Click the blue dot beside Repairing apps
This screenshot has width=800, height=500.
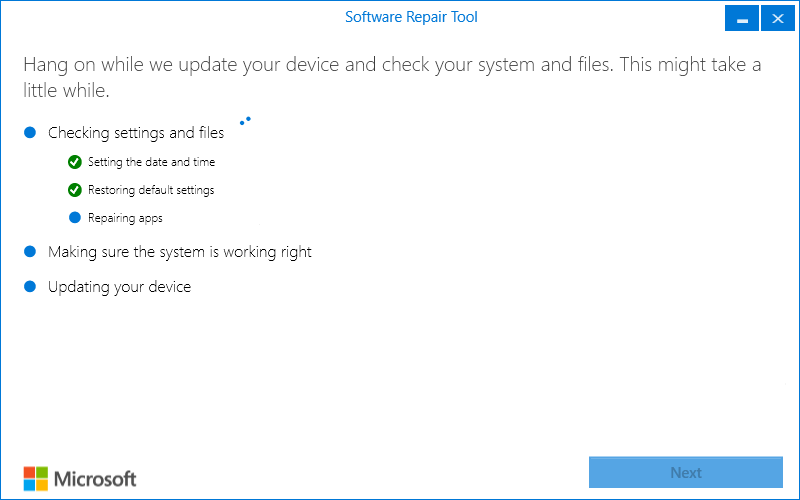(74, 218)
